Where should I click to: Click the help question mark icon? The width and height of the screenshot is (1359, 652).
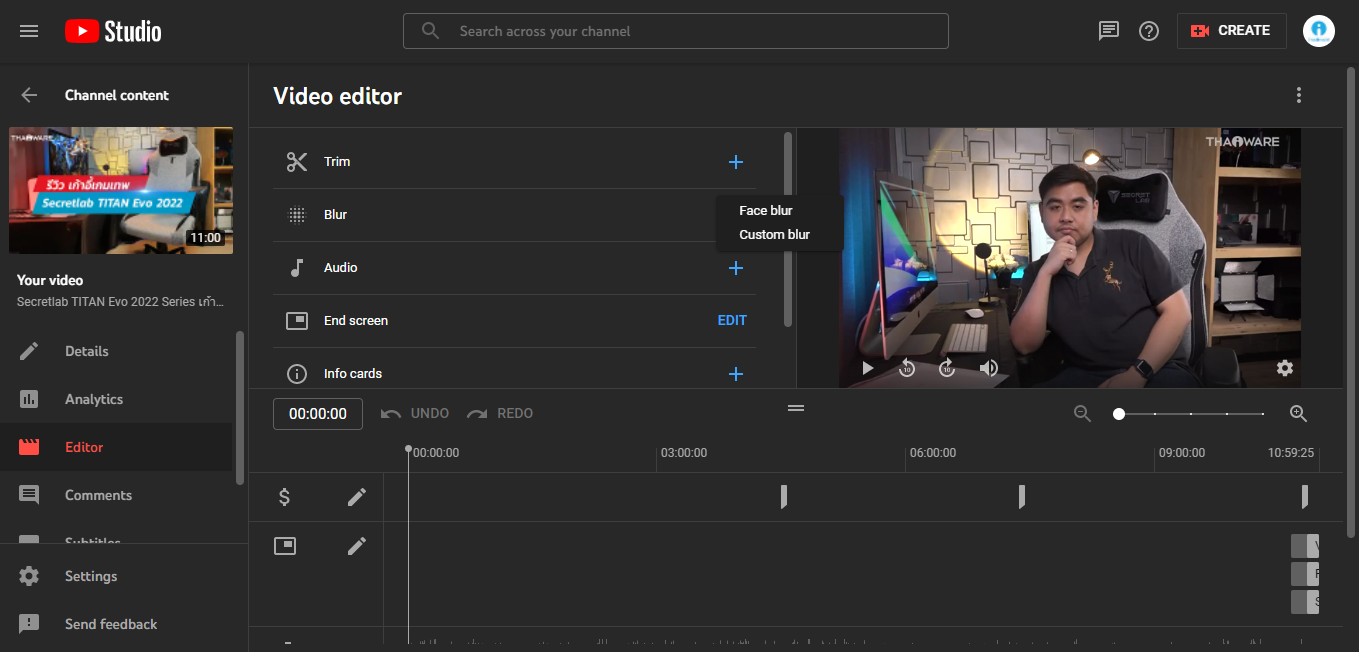click(1149, 31)
